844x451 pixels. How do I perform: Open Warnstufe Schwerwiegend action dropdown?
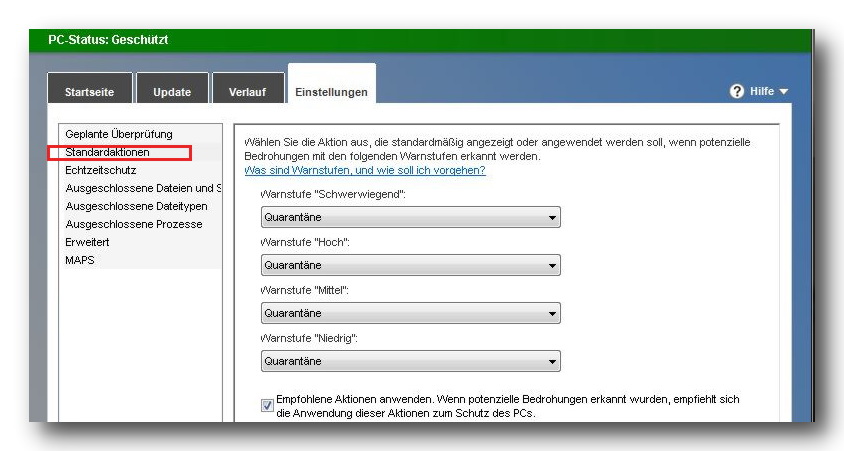411,217
